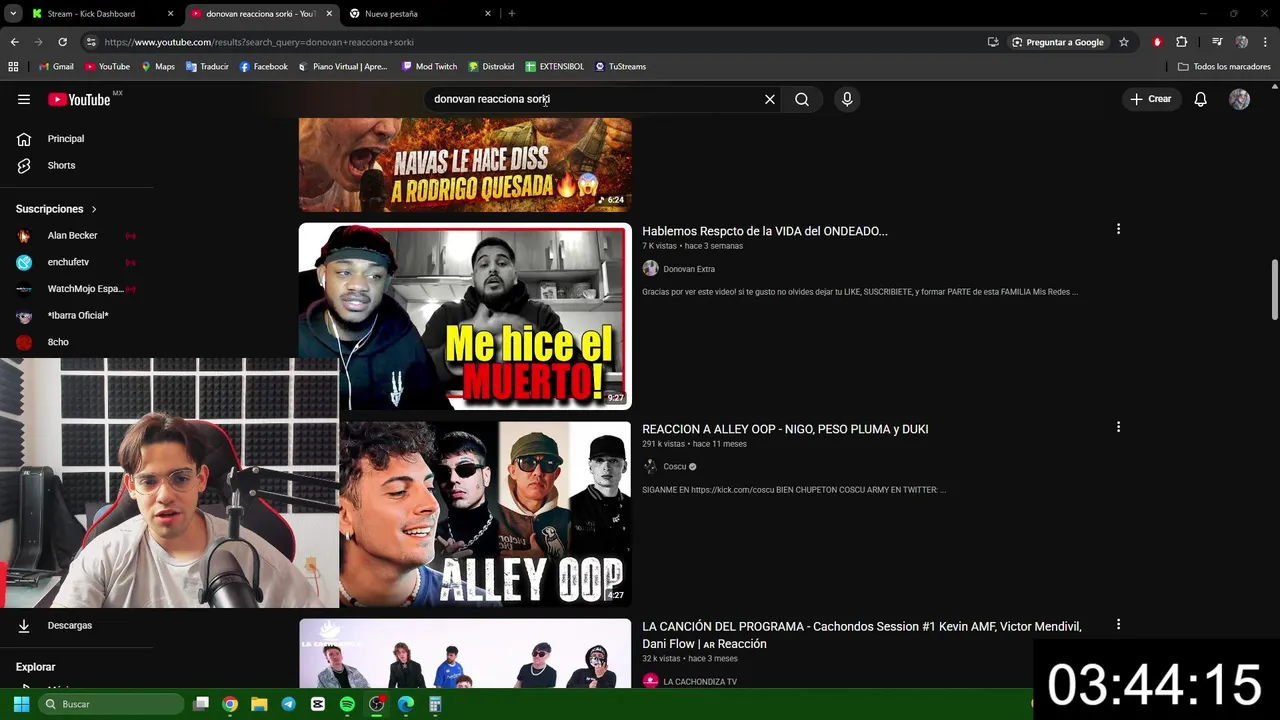This screenshot has width=1280, height=720.
Task: Open Telegram from the taskbar
Action: (289, 704)
